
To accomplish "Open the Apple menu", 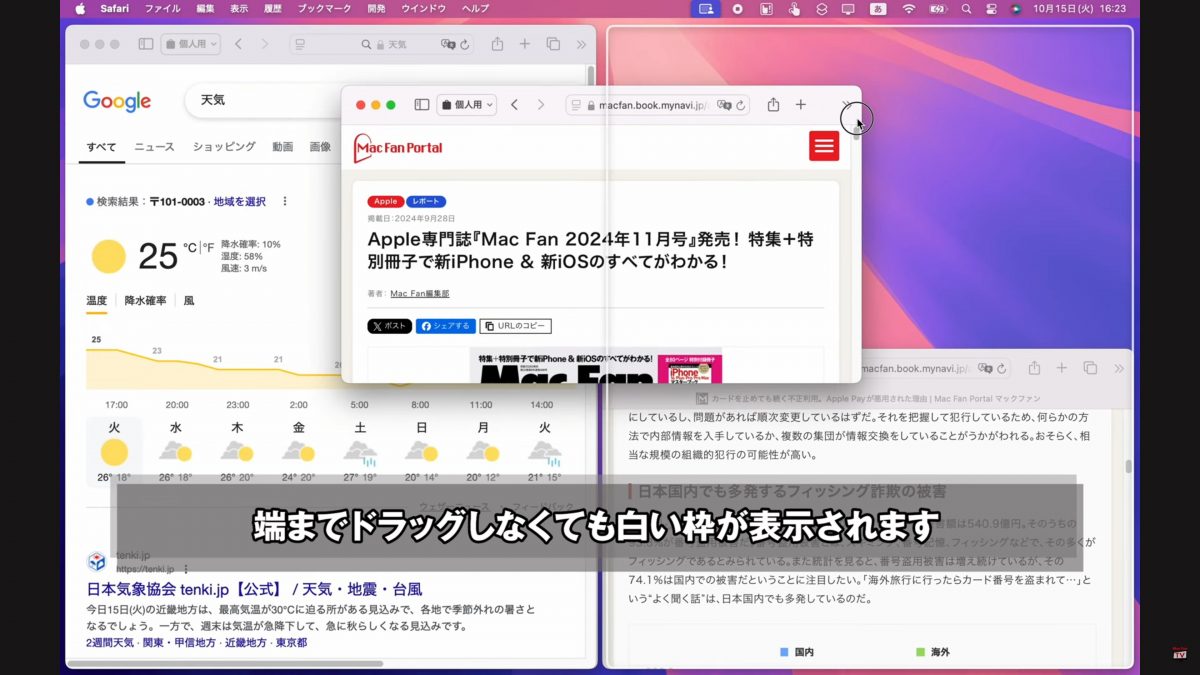I will point(80,8).
